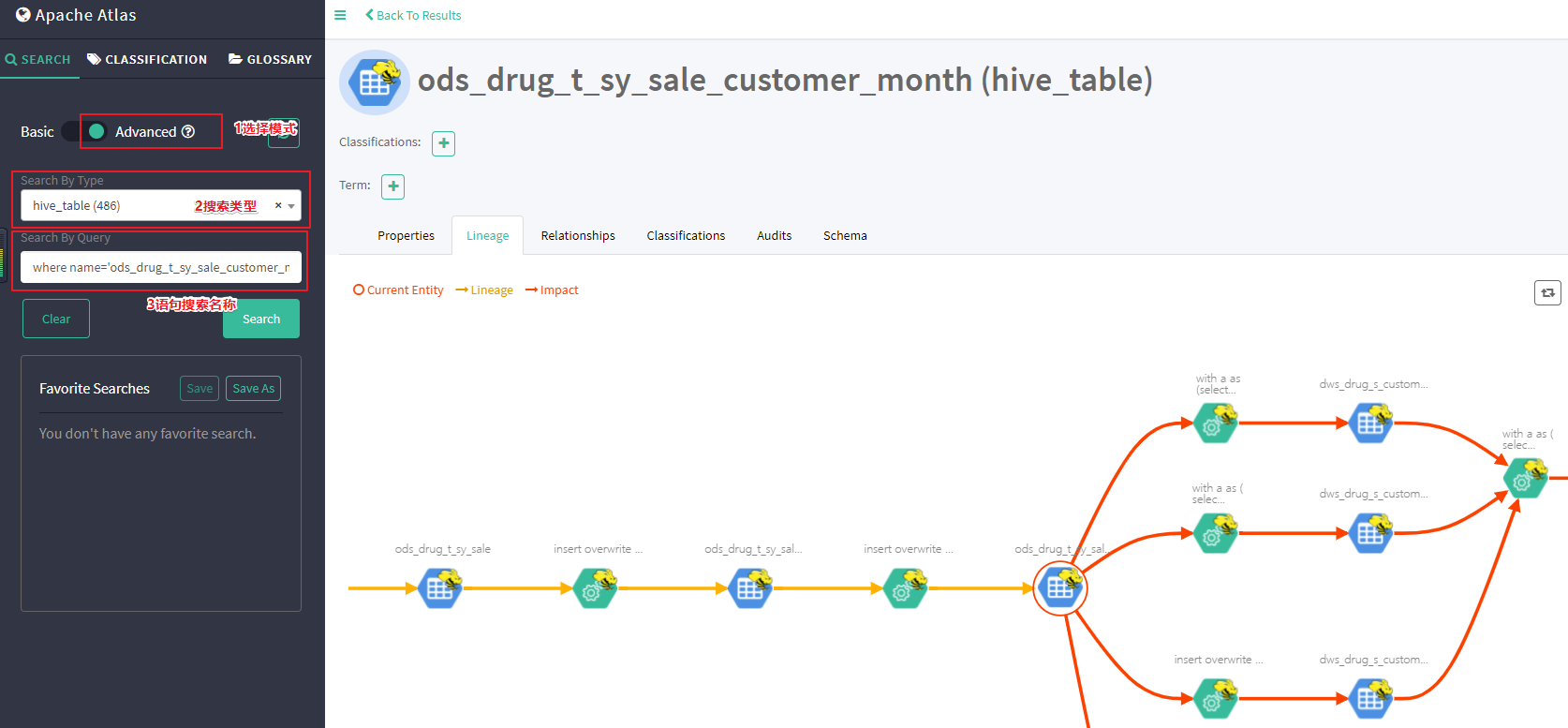
Task: Click the Back To Results link
Action: coord(413,15)
